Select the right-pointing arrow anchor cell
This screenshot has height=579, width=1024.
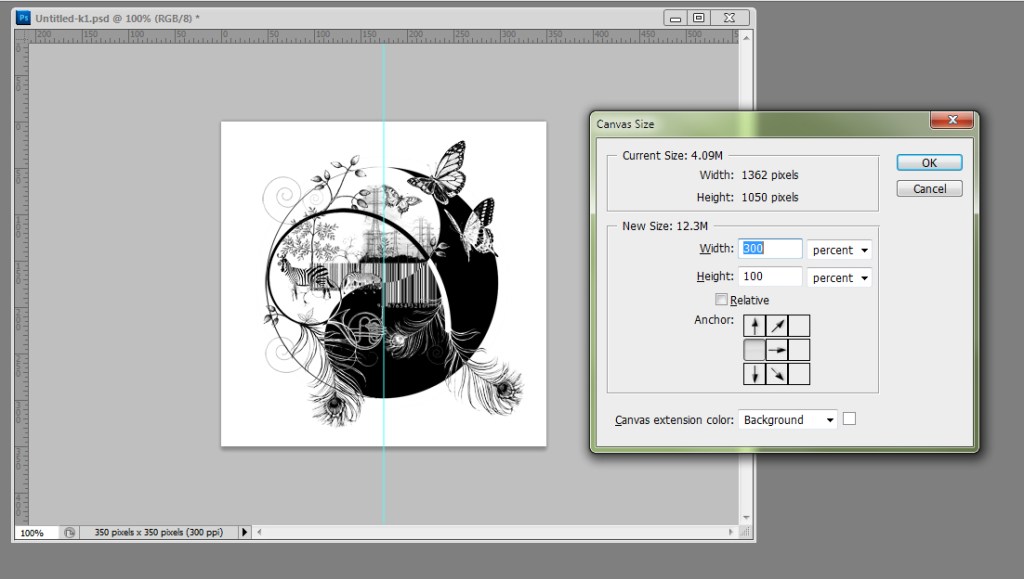(777, 350)
